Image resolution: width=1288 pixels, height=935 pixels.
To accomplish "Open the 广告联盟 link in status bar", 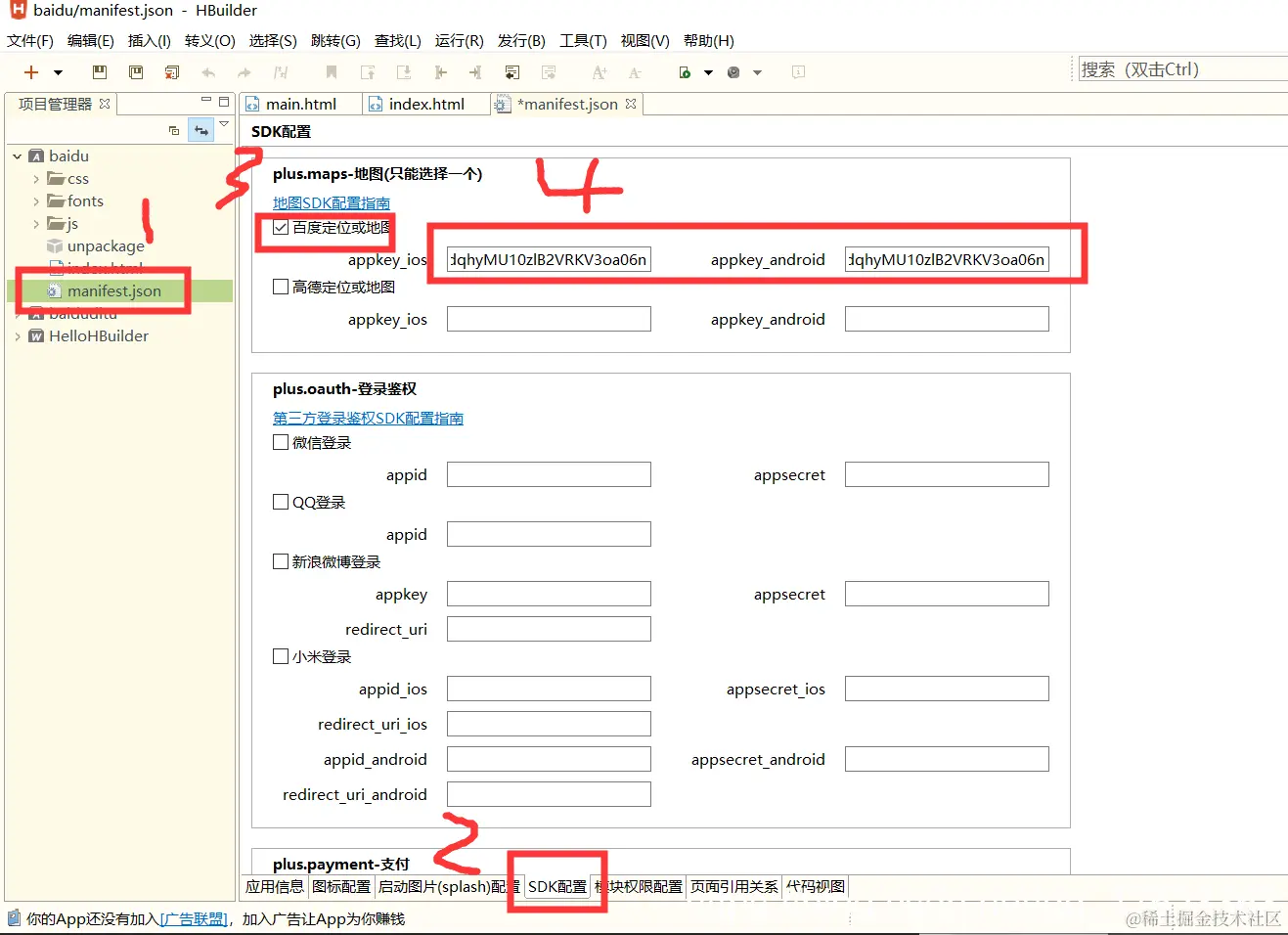I will pos(193,918).
